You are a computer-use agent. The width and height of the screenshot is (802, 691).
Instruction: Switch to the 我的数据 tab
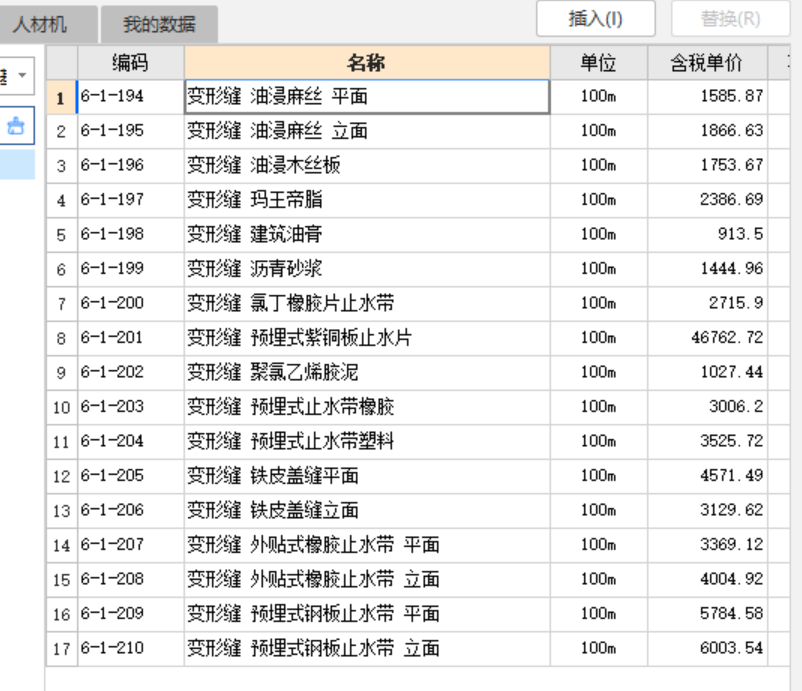point(159,24)
